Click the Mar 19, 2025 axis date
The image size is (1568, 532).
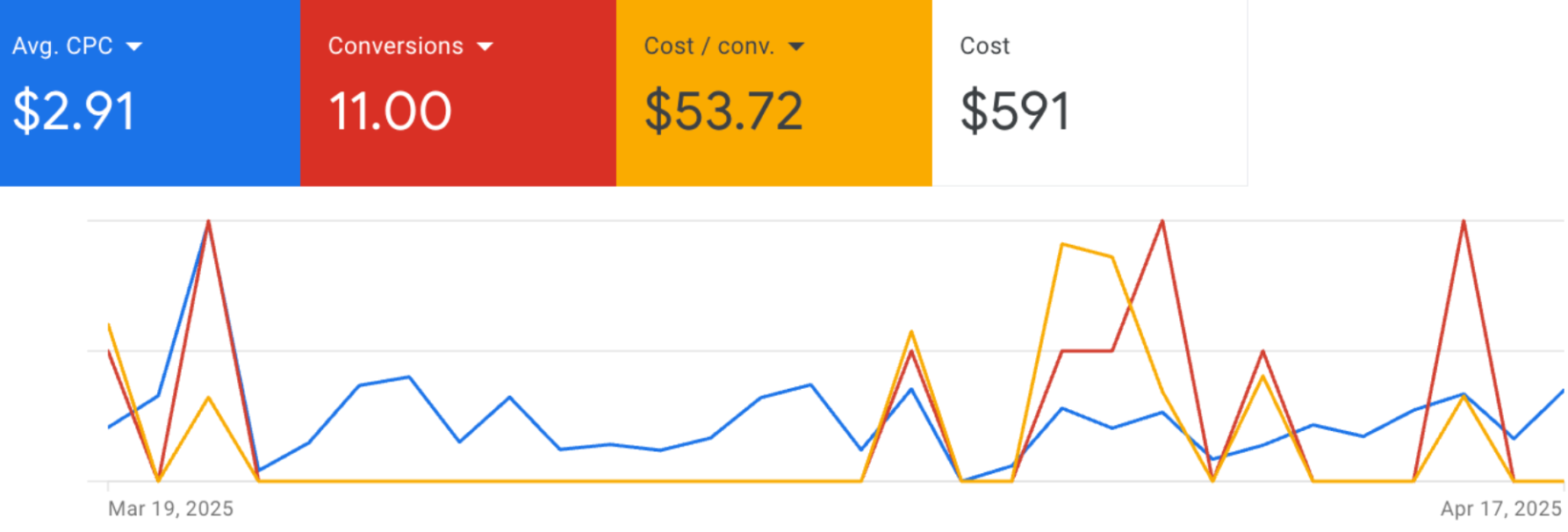click(x=170, y=509)
